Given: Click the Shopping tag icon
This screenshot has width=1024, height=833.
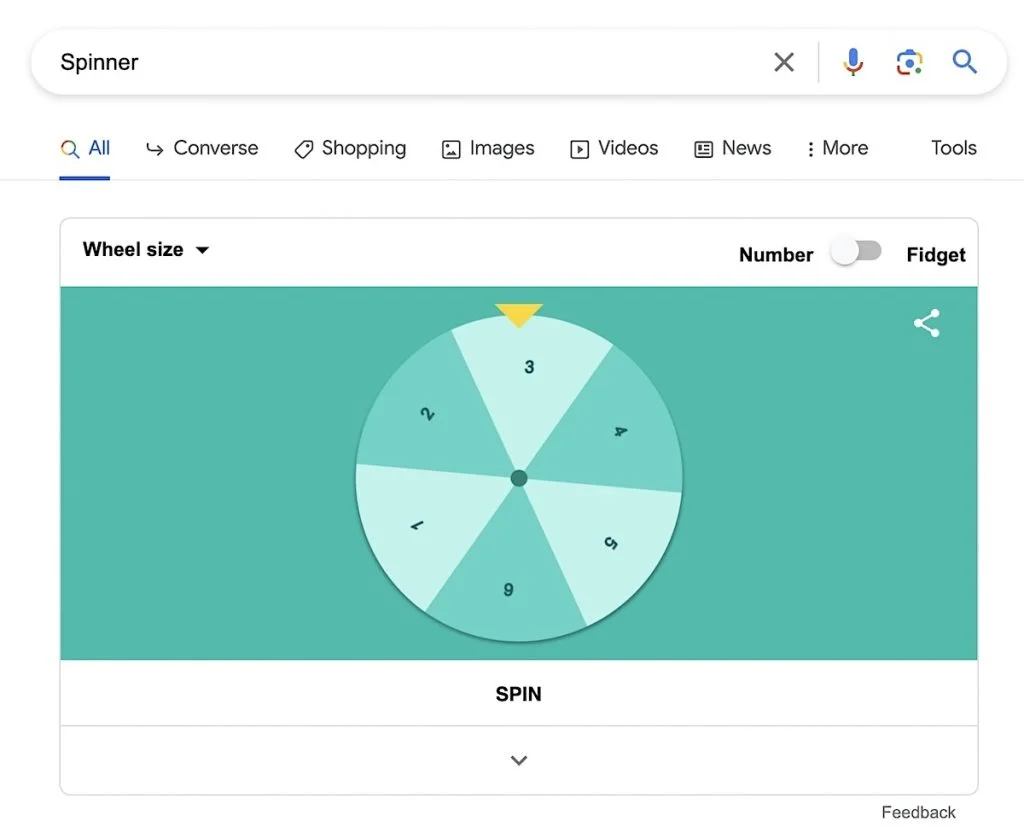Looking at the screenshot, I should (303, 148).
